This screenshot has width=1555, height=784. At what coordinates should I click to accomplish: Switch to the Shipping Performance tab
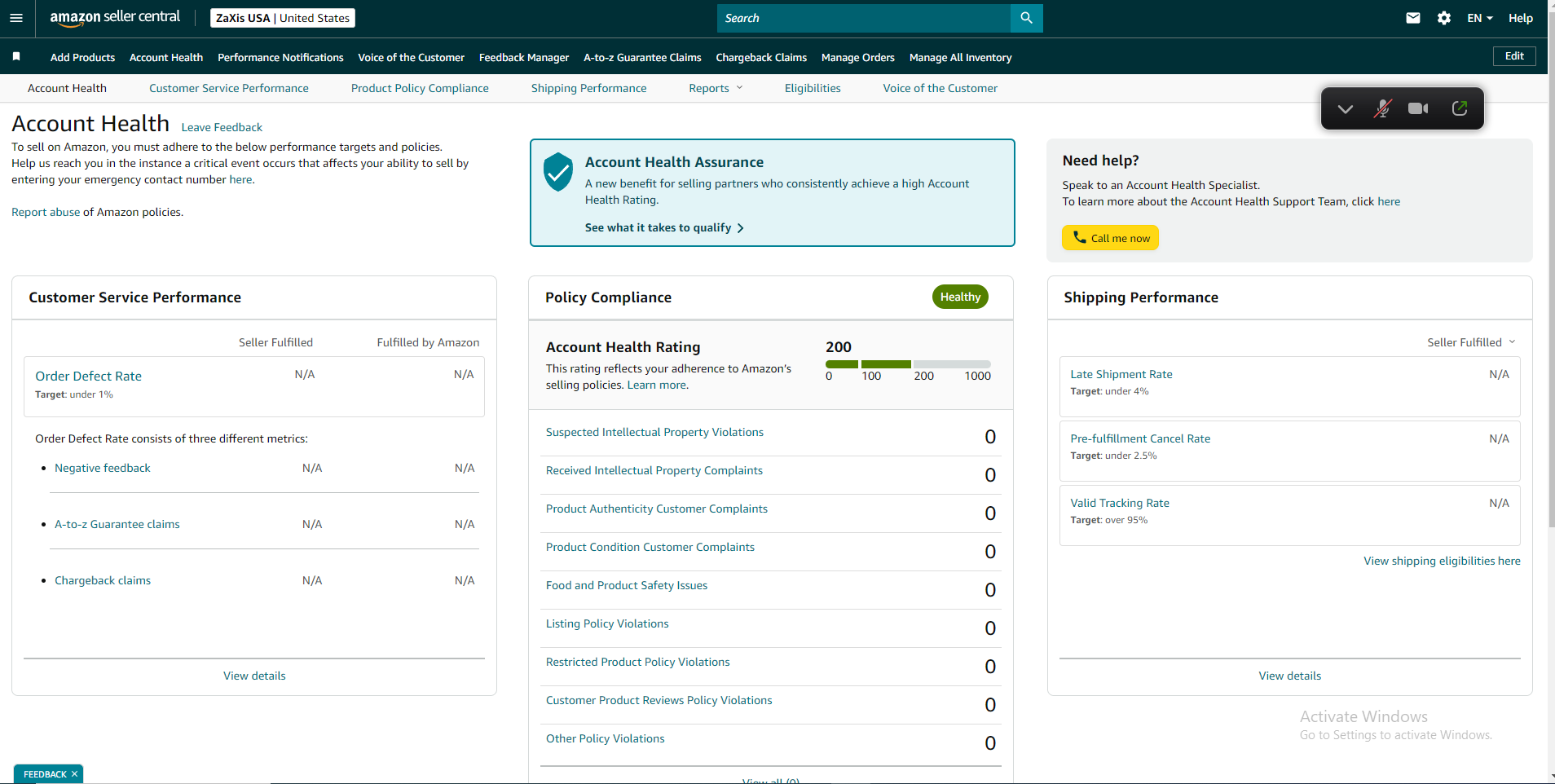tap(588, 88)
